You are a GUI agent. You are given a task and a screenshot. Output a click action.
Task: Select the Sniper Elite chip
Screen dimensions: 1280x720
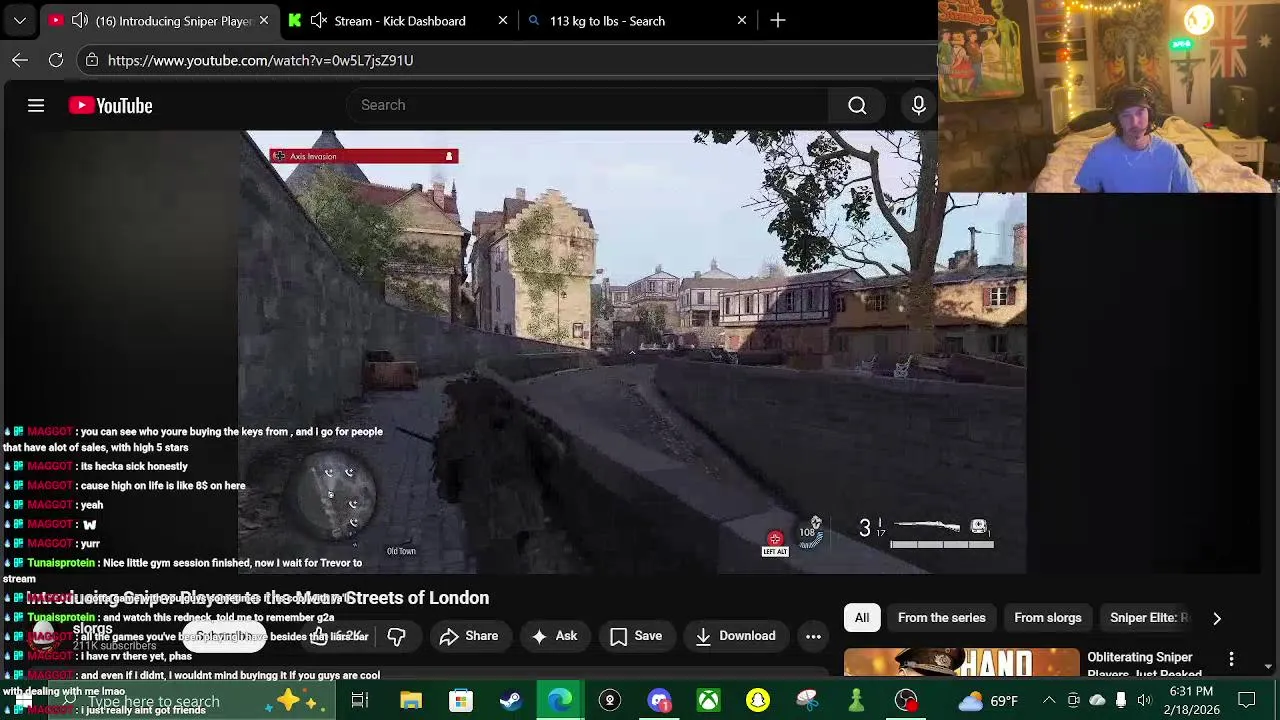(x=1149, y=618)
